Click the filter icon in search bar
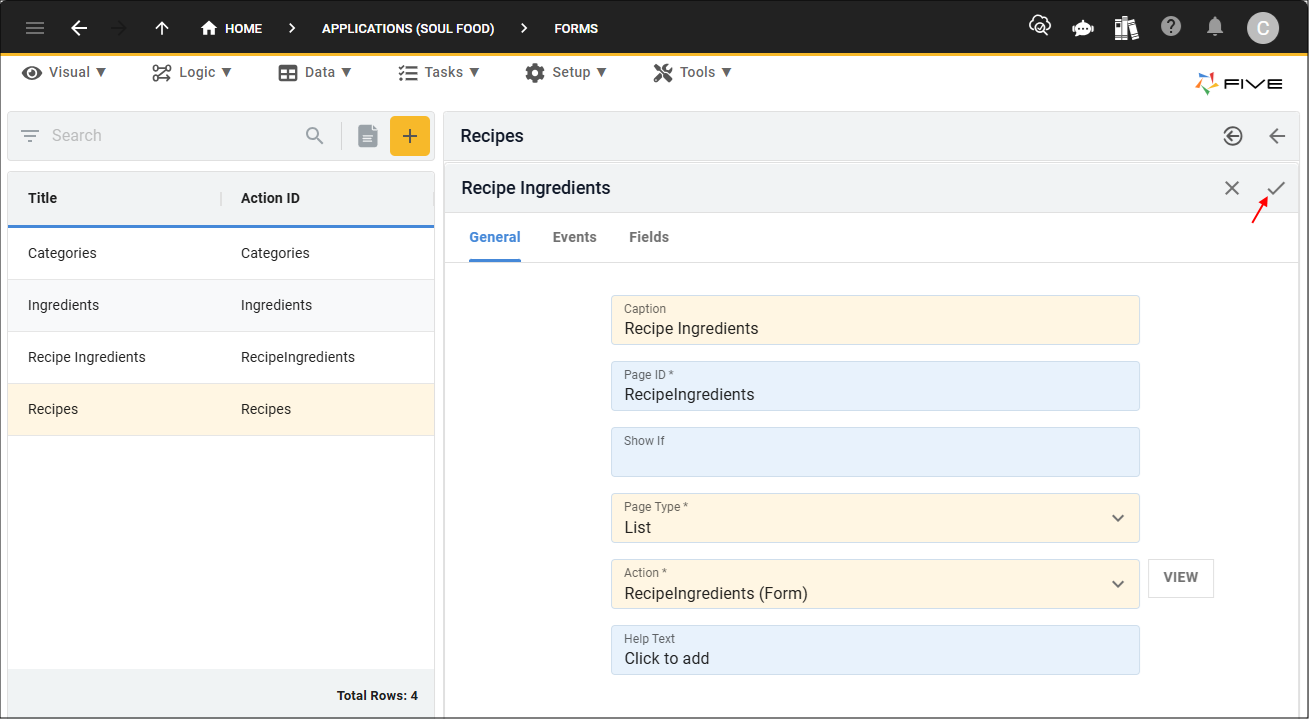This screenshot has width=1309, height=719. click(x=30, y=136)
